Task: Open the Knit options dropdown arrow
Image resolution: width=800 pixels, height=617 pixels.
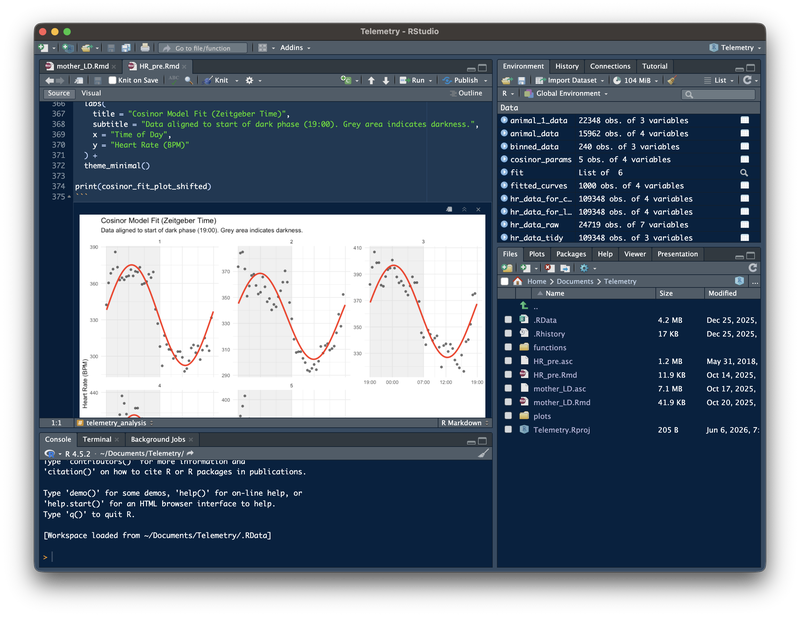Action: coord(237,81)
